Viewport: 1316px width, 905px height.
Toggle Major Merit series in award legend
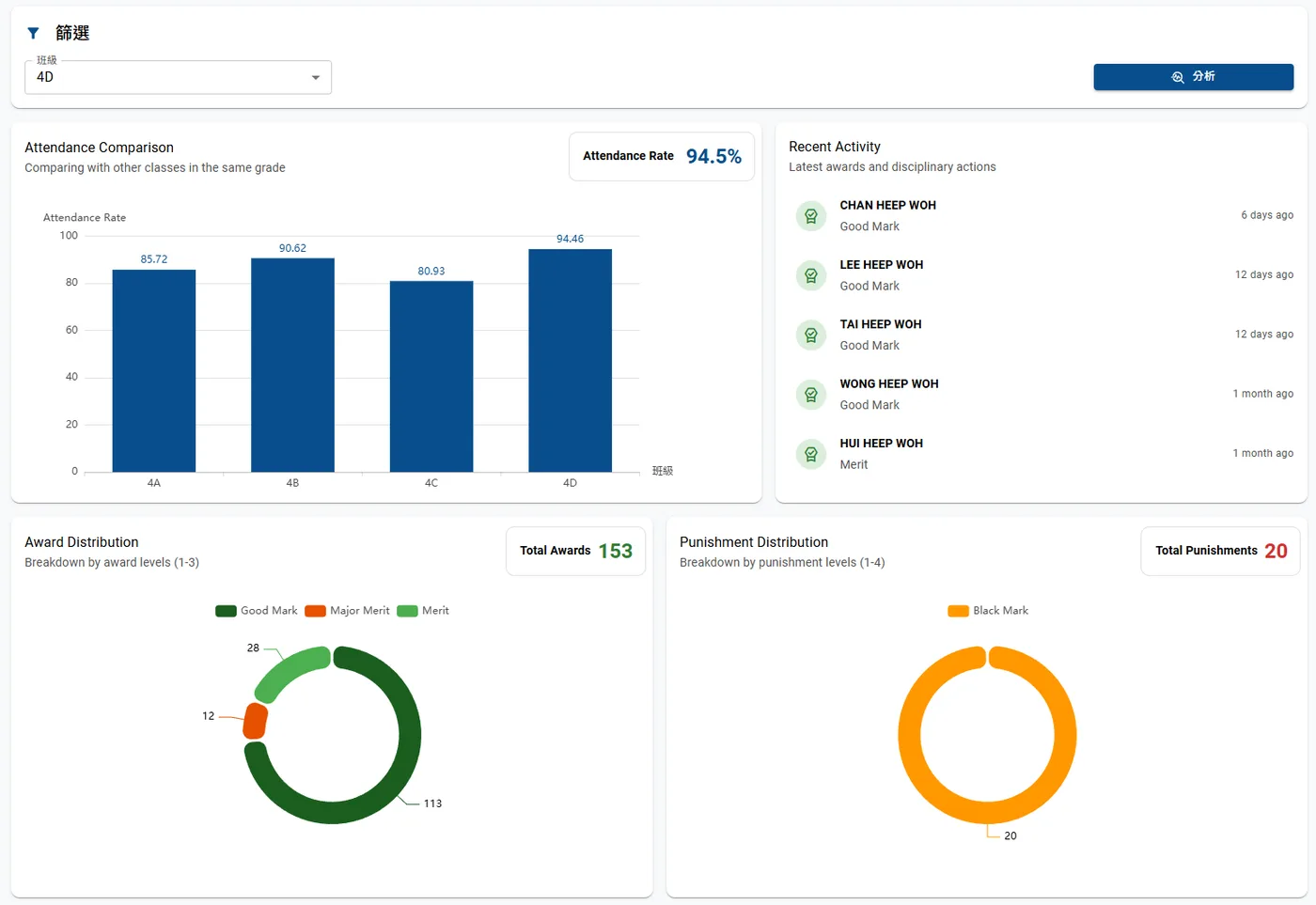tap(347, 611)
